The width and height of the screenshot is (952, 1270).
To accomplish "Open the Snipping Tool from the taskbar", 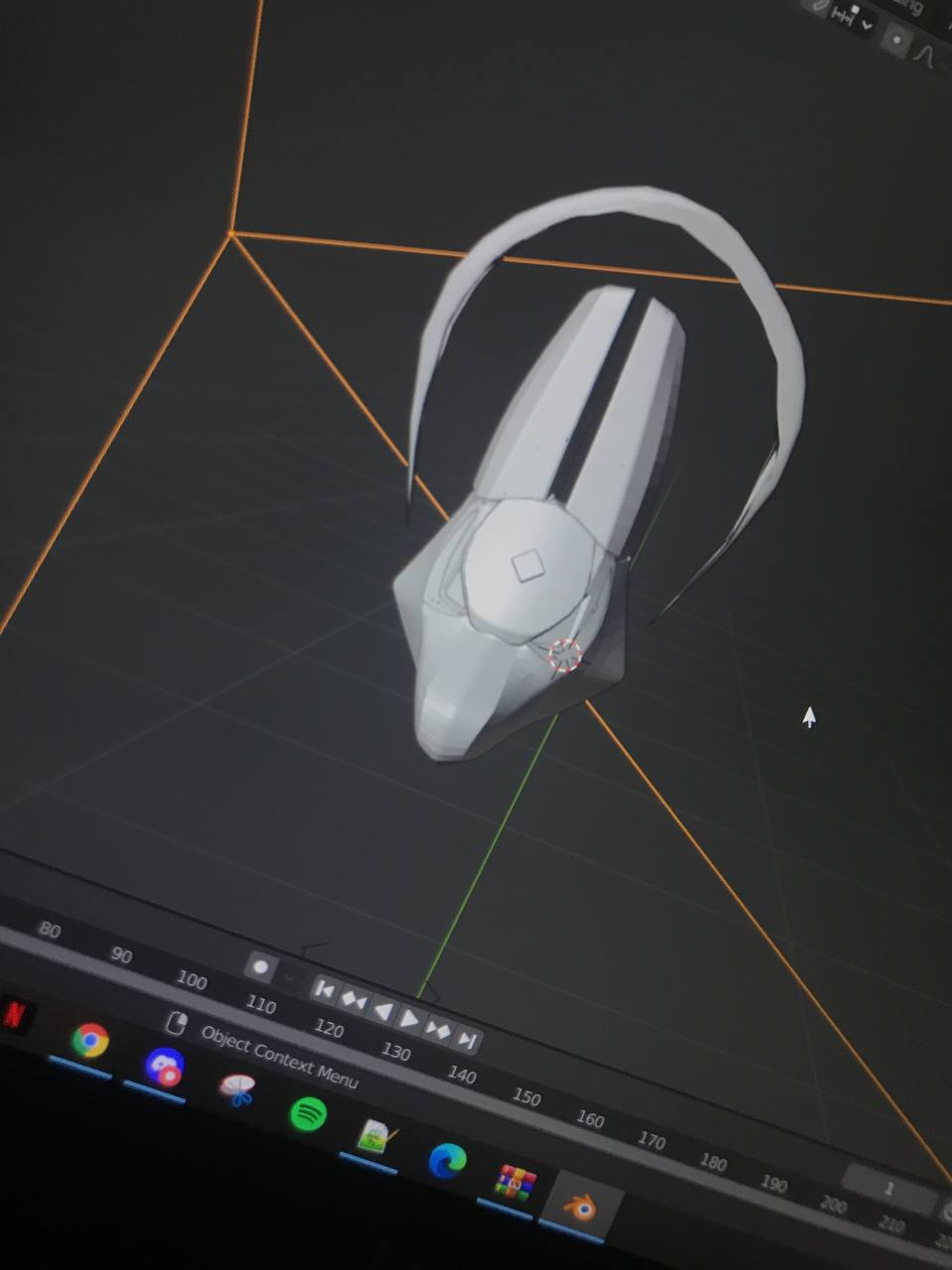I will [x=236, y=1089].
